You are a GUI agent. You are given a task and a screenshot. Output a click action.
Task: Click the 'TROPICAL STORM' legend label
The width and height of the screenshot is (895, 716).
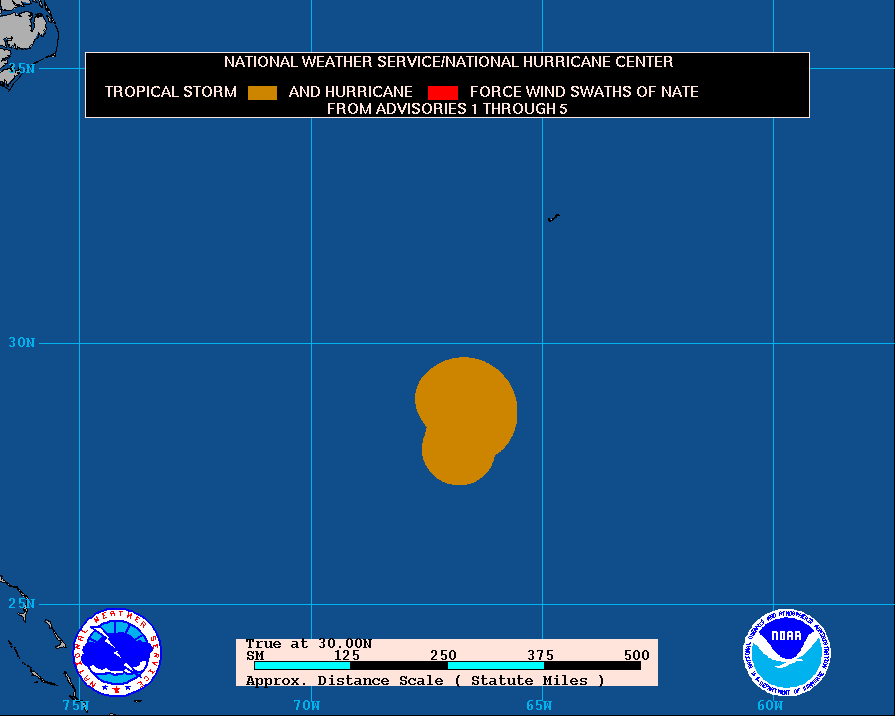[x=171, y=92]
